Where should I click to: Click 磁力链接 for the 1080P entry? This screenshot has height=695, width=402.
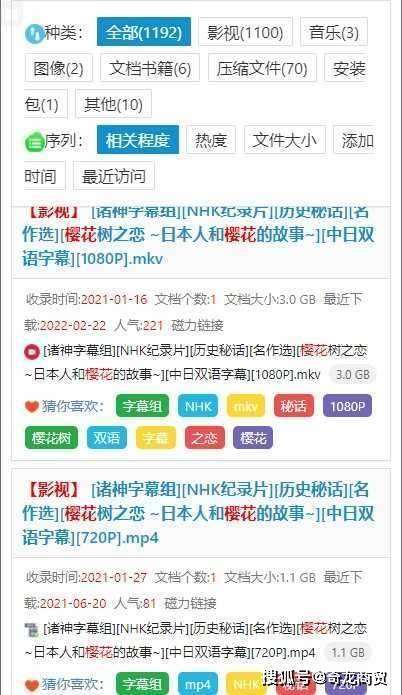[x=198, y=326]
